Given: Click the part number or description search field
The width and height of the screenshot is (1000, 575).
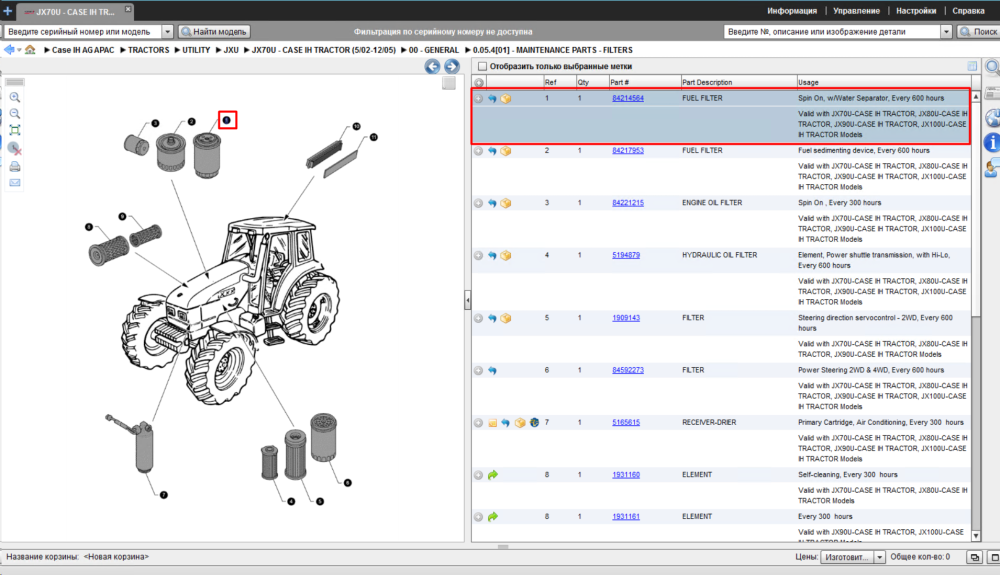Looking at the screenshot, I should pyautogui.click(x=832, y=31).
